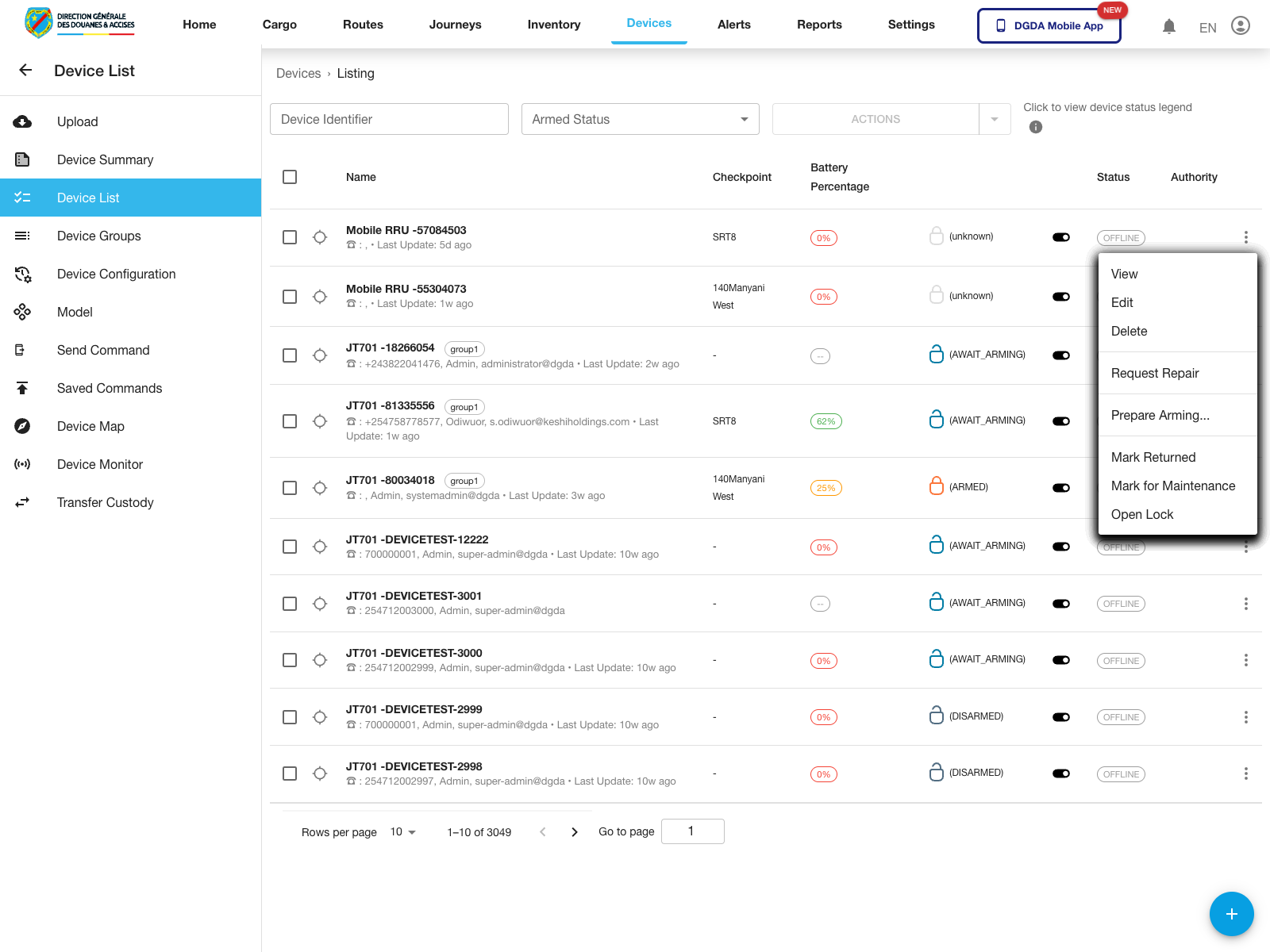Viewport: 1270px width, 952px height.
Task: Flip the toggle switch on Mobile RRU -57084503
Action: click(x=1061, y=237)
